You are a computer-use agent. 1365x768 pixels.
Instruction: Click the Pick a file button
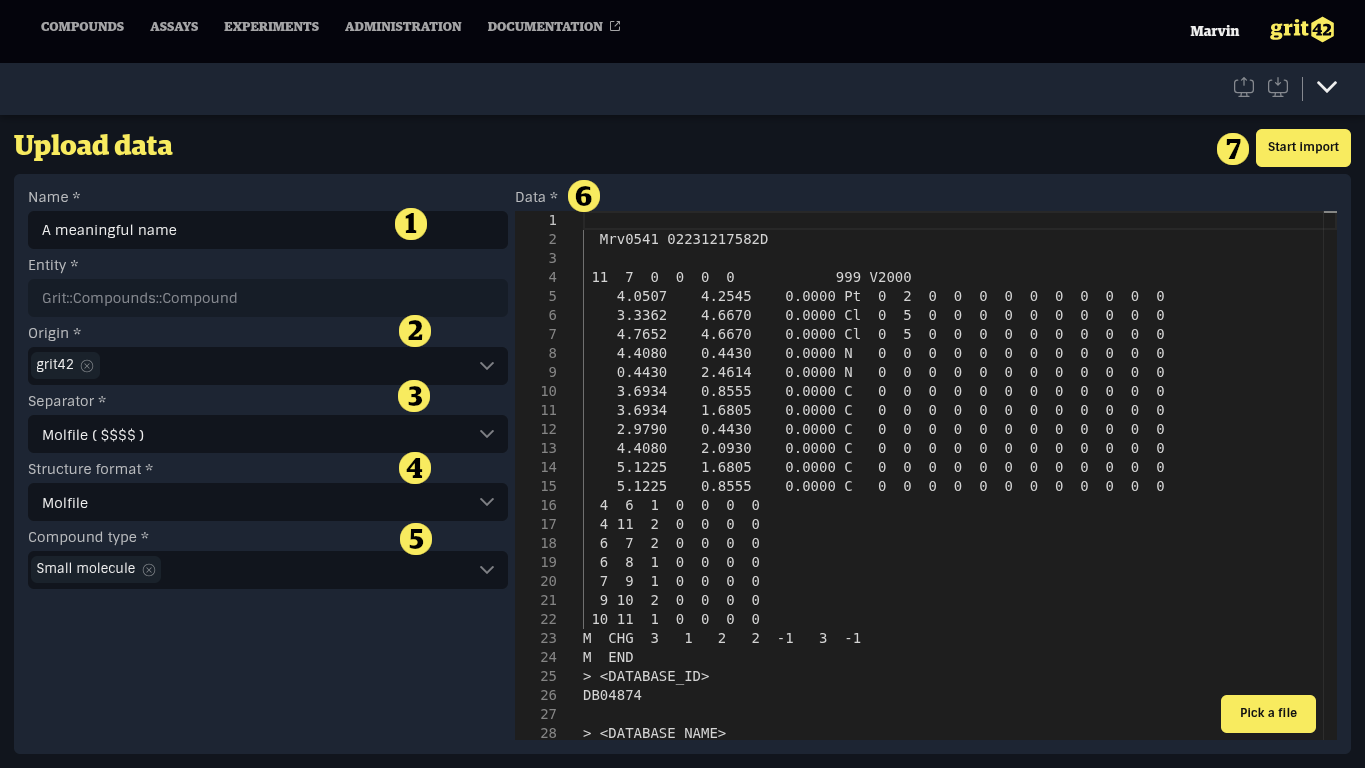tap(1268, 714)
